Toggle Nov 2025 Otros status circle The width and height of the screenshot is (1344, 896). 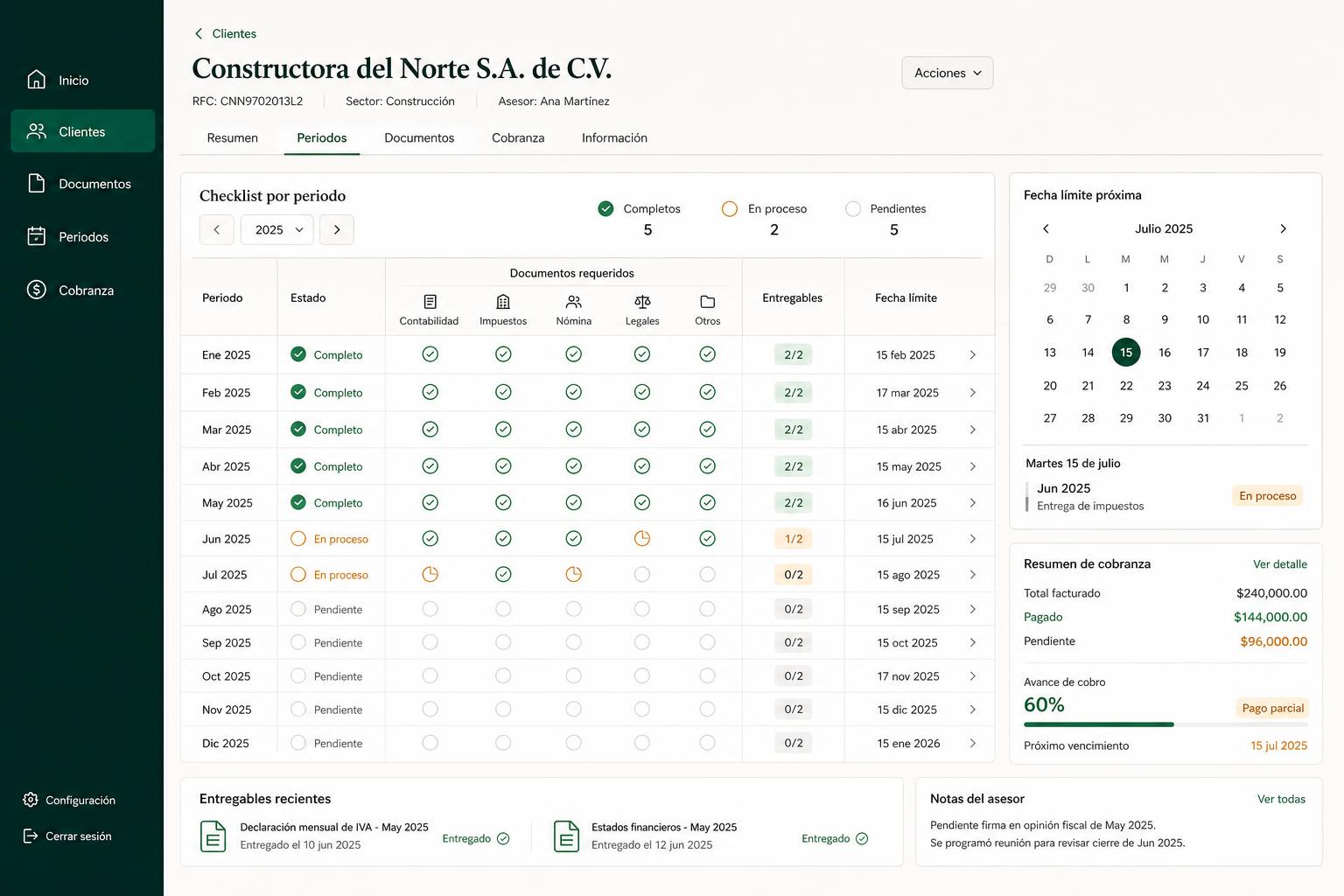point(708,709)
